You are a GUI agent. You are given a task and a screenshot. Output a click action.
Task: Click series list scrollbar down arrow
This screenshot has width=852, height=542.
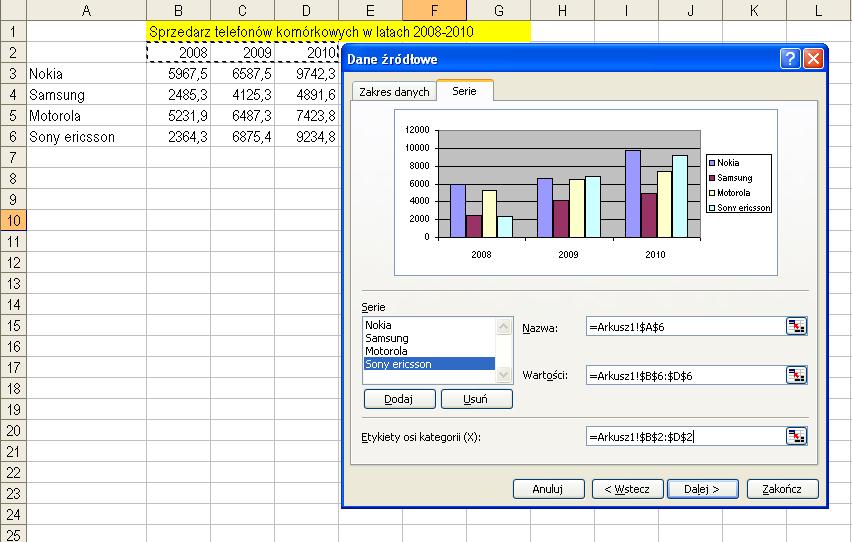pos(504,375)
